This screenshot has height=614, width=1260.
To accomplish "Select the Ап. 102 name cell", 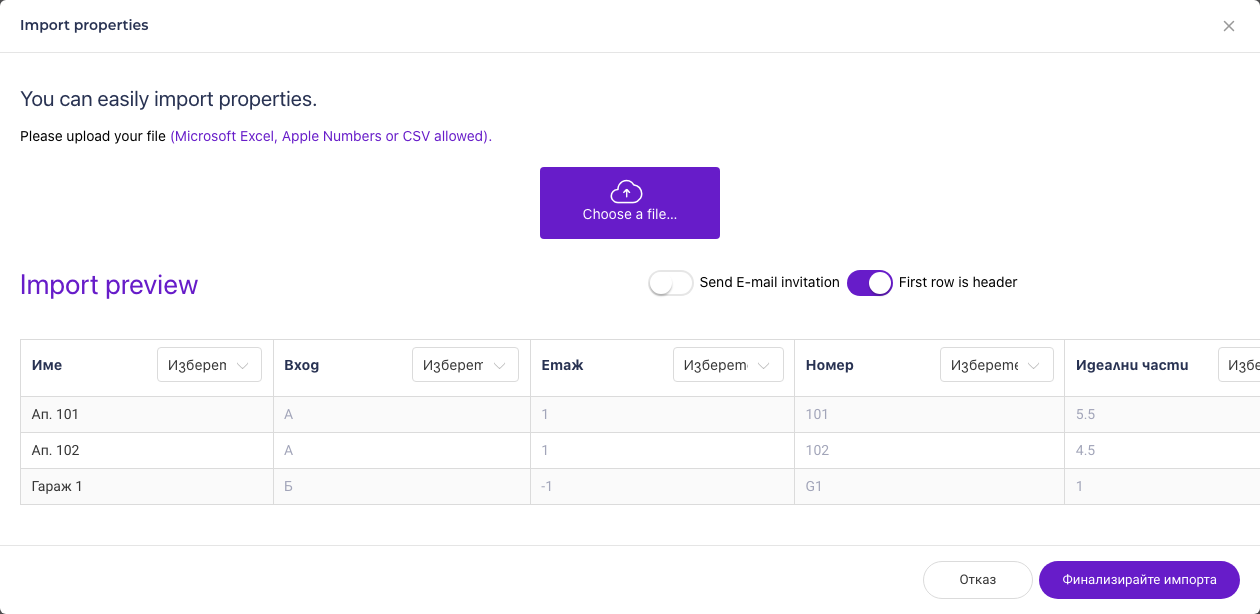I will click(x=147, y=450).
